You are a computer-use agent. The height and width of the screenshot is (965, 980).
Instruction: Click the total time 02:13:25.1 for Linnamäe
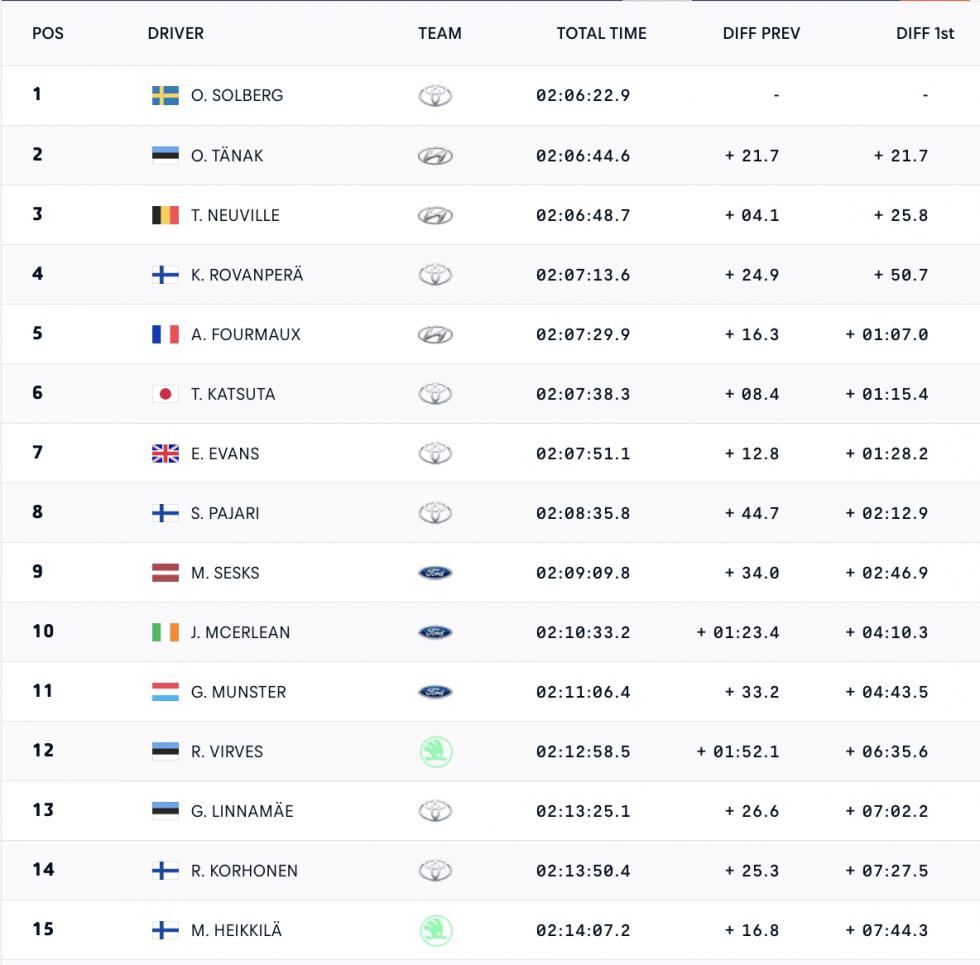click(x=582, y=811)
